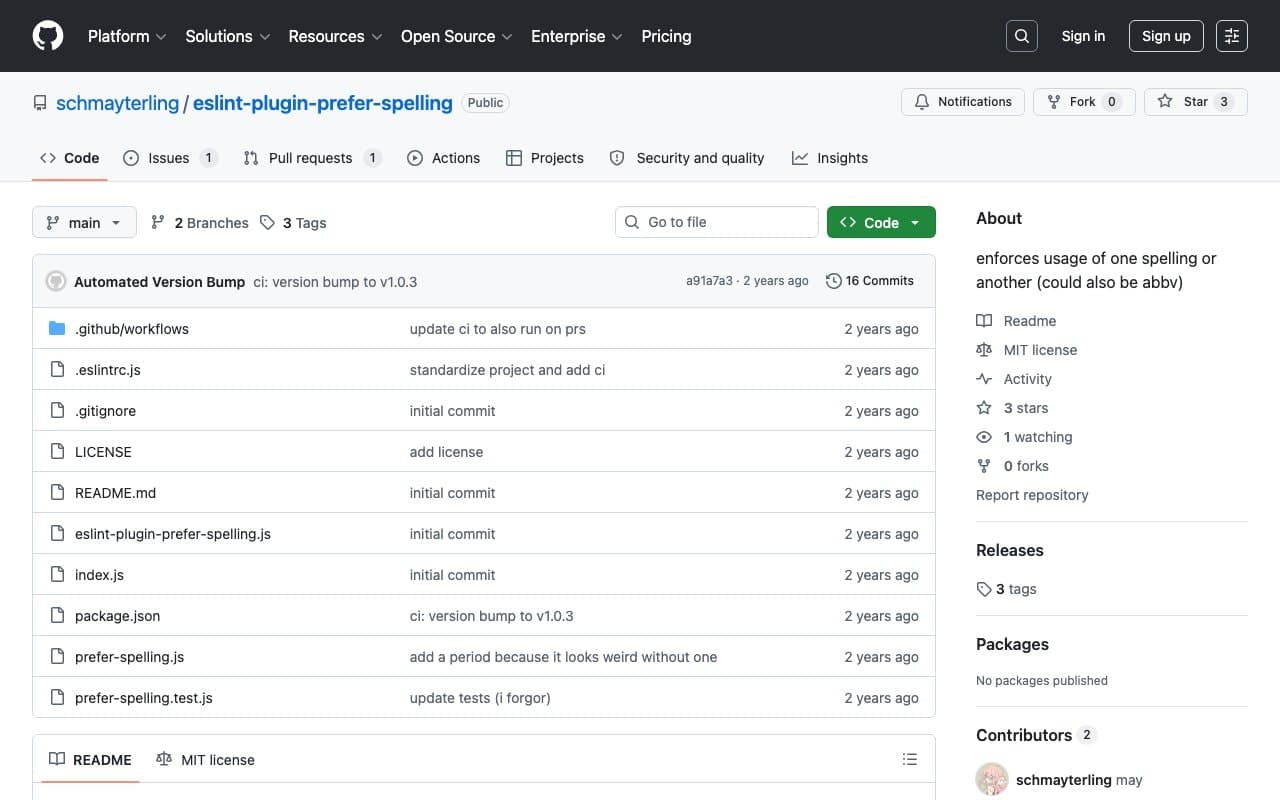Open the Pricing page
The height and width of the screenshot is (800, 1280).
click(666, 36)
